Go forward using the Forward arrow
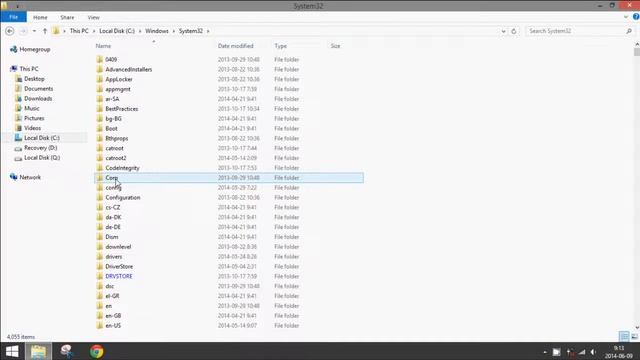Screen dimensions: 640x360 tap(23, 31)
